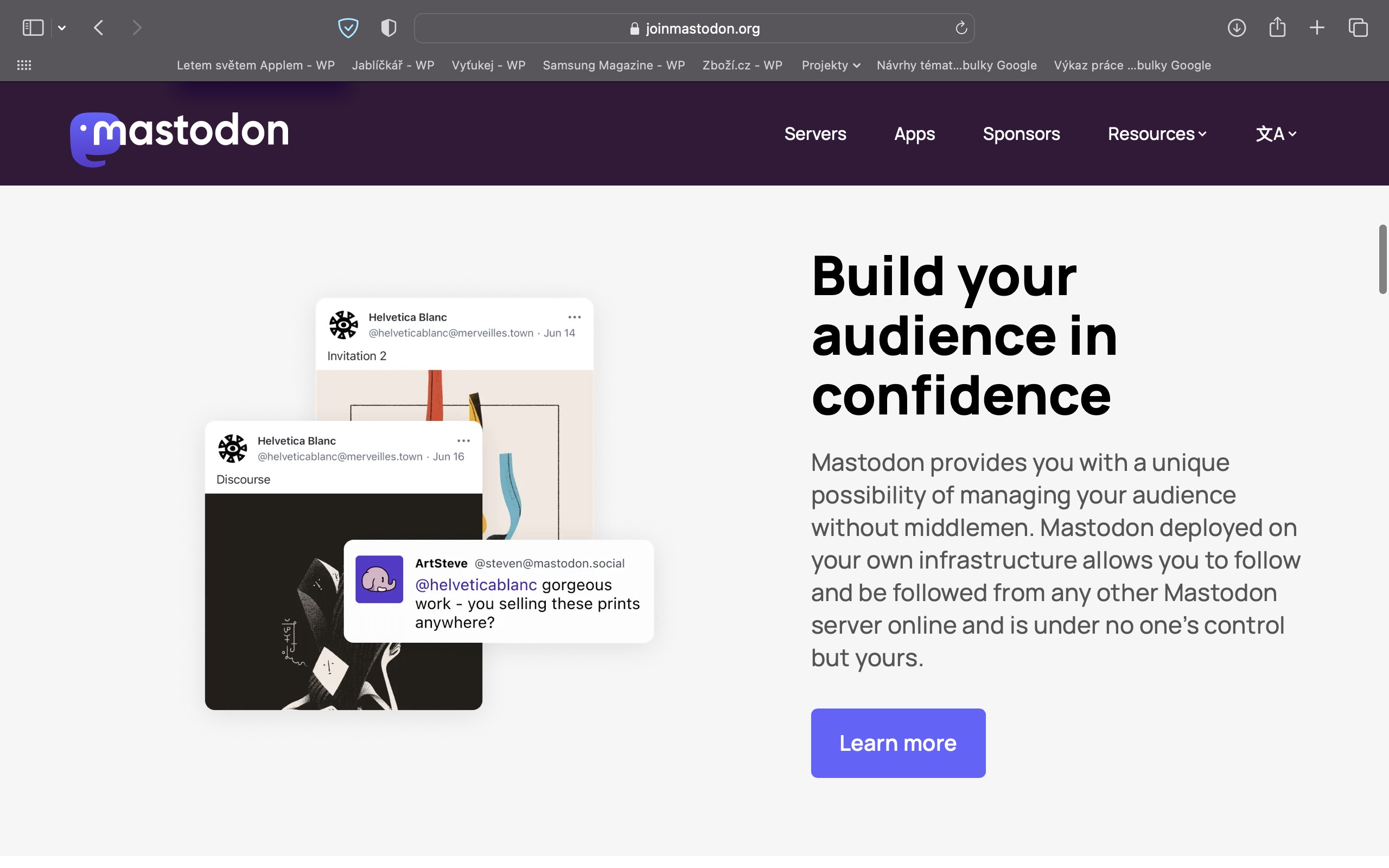Open the Apps nav item
Image resolution: width=1389 pixels, height=868 pixels.
pos(914,134)
